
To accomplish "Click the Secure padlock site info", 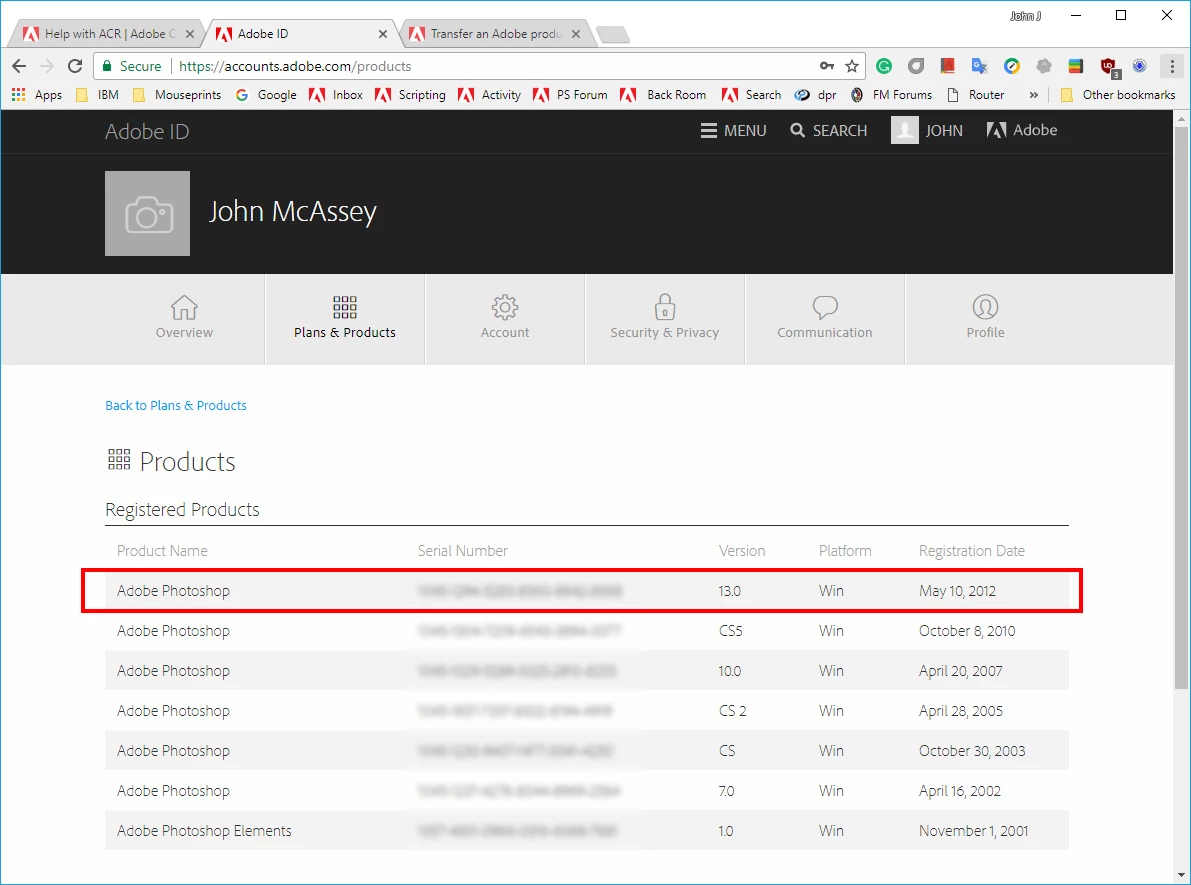I will pos(131,66).
